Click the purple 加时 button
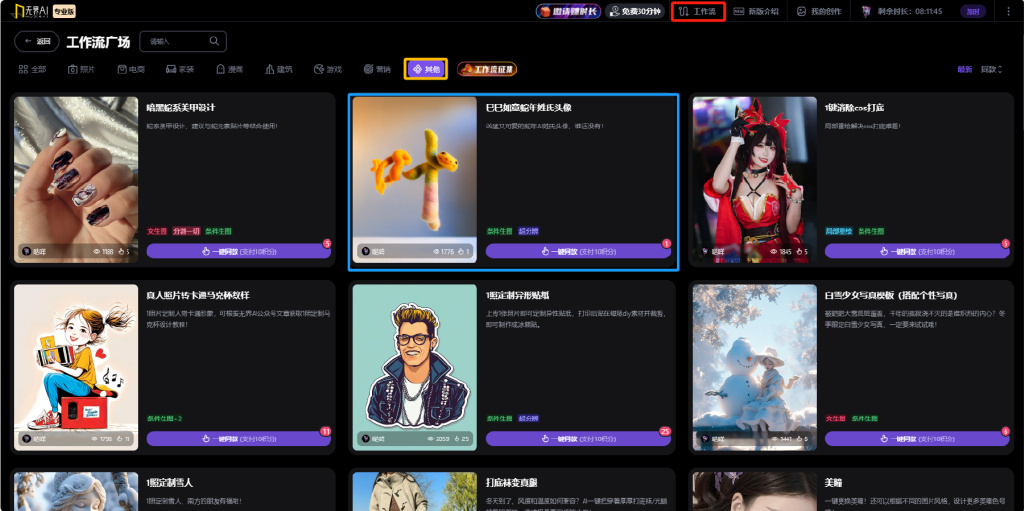Viewport: 1024px width, 511px height. (x=972, y=12)
